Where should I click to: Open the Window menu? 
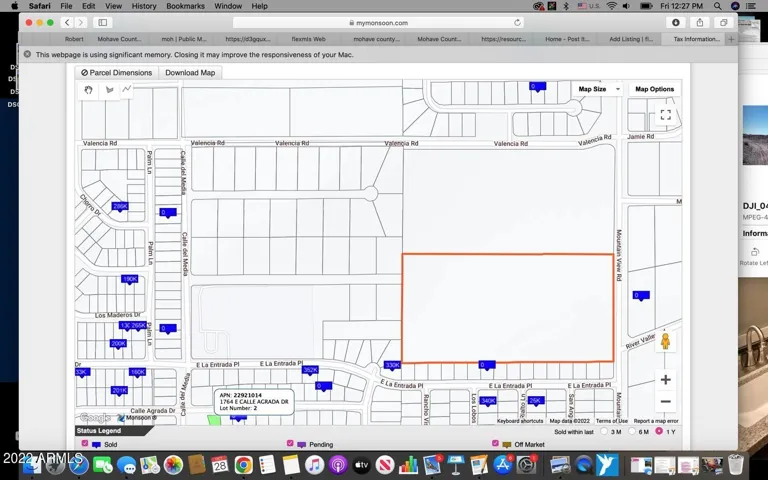[x=228, y=6]
